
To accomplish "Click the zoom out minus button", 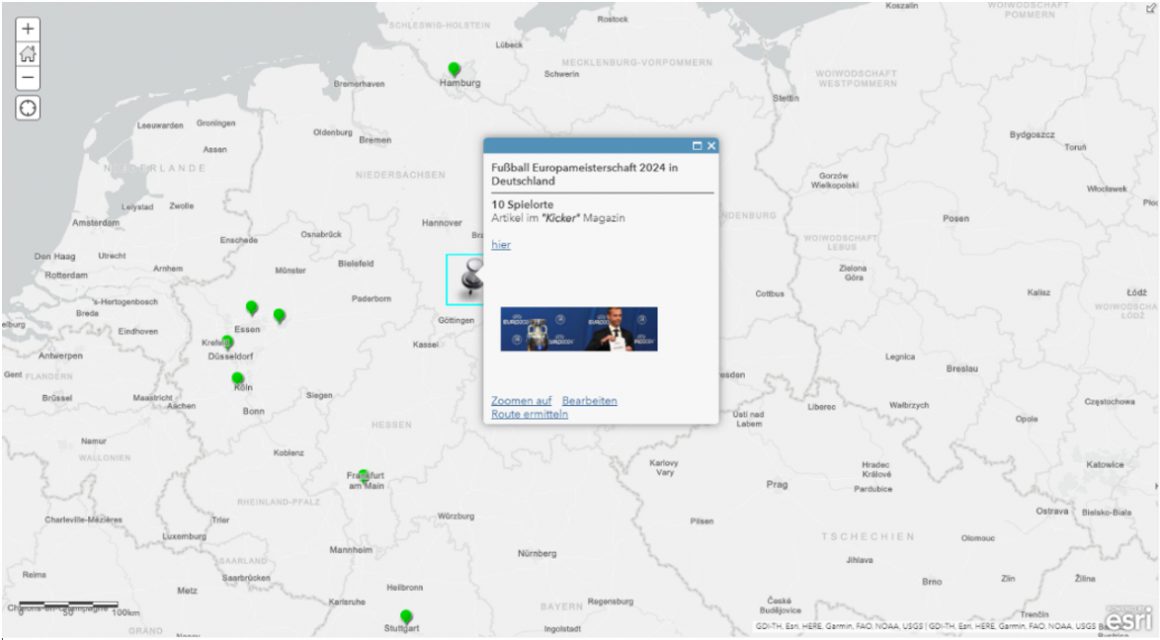I will pyautogui.click(x=28, y=78).
